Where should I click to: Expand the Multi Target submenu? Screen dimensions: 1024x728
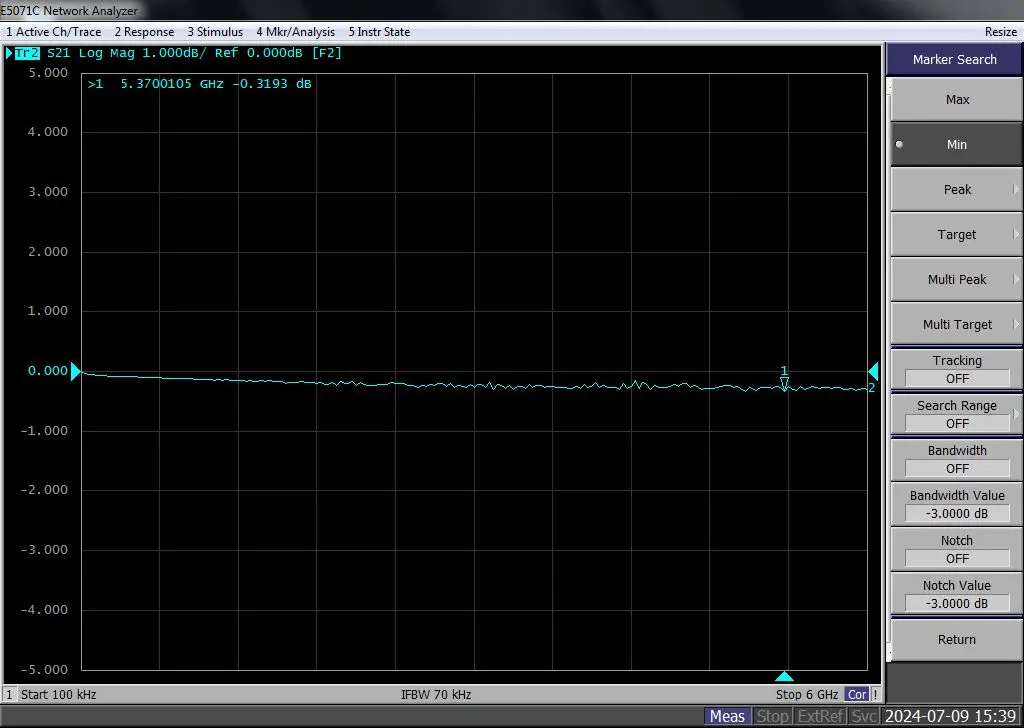pyautogui.click(x=956, y=325)
